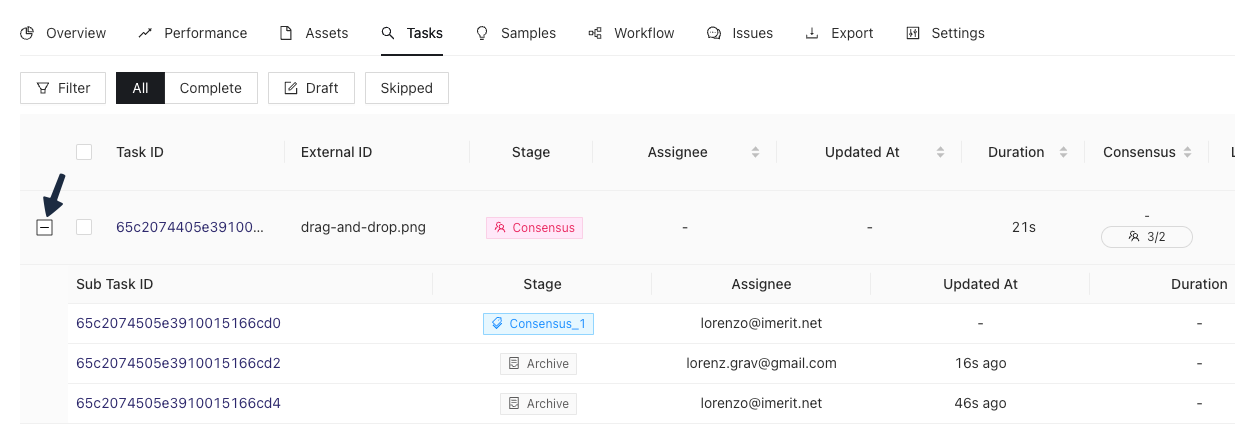Sort by the Updated At column arrows
The width and height of the screenshot is (1235, 439).
click(x=940, y=153)
